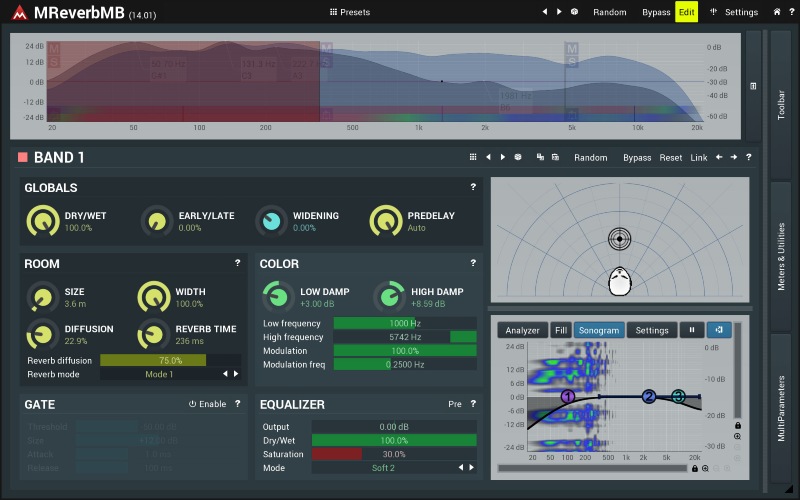
Task: Click the Band 1 Link button
Action: pos(698,158)
